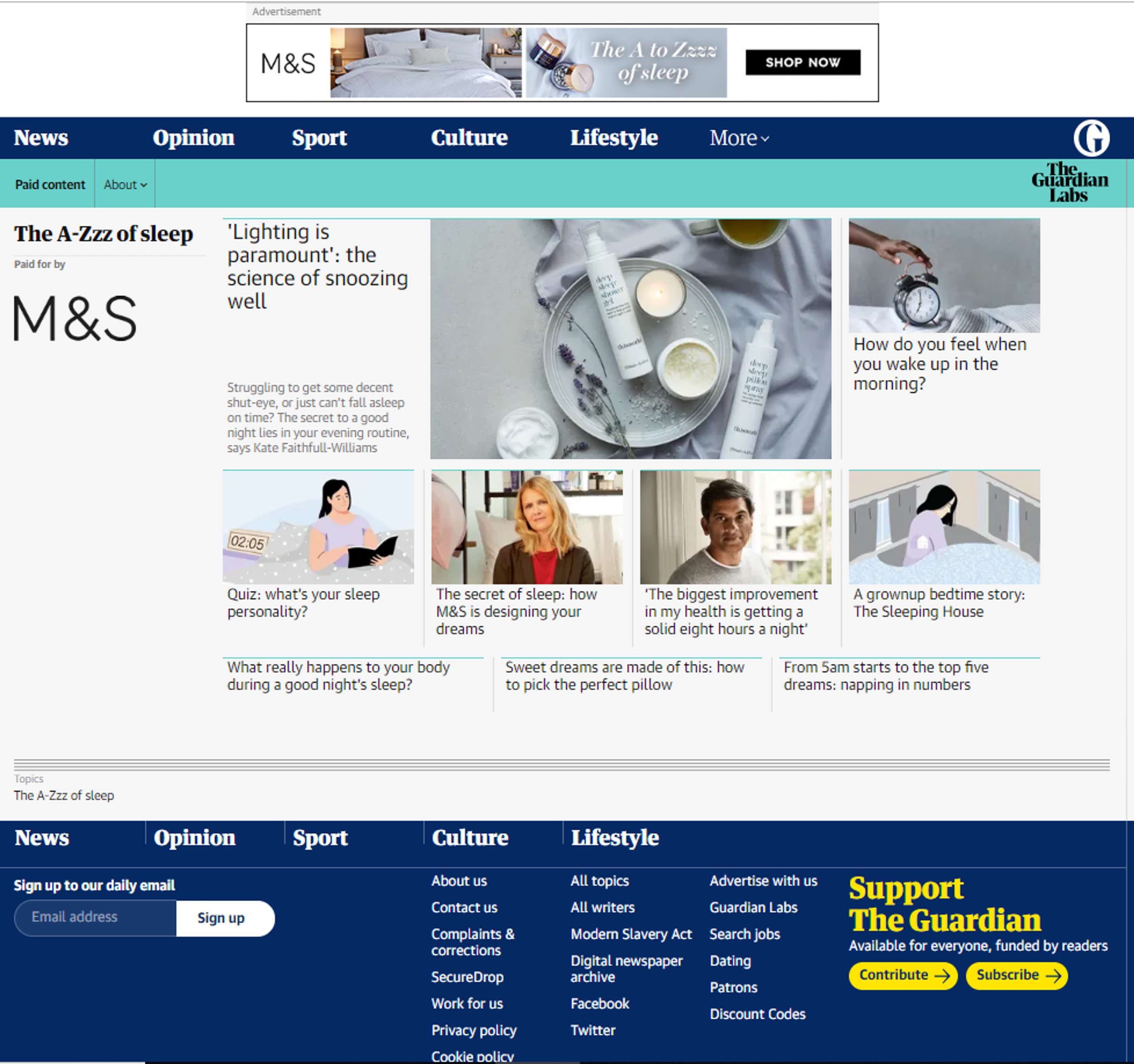Click Shop Now in the M&S ad
This screenshot has width=1134, height=1064.
click(802, 62)
